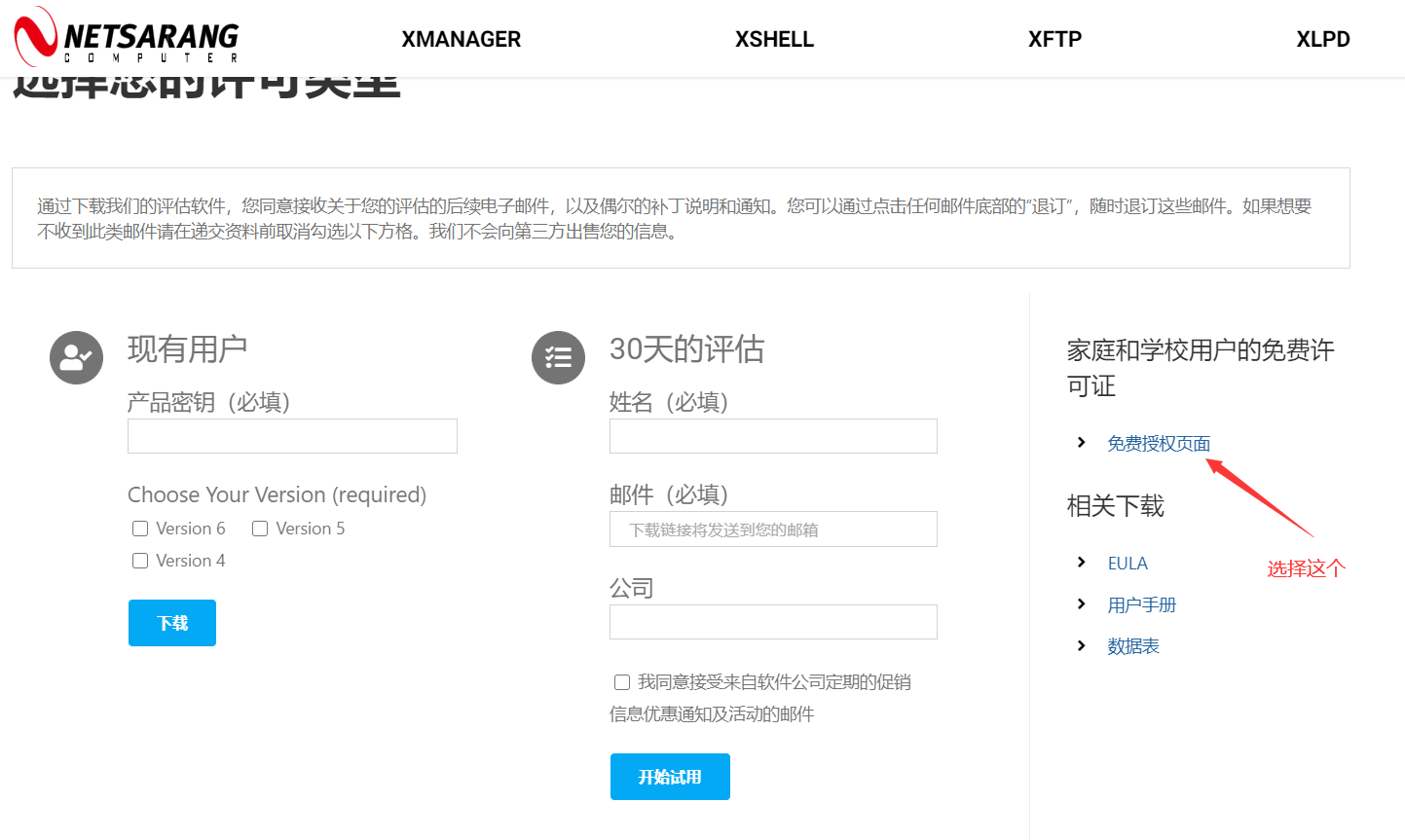Click chevron arrow beside 用户手册
Image resolution: width=1405 pixels, height=840 pixels.
point(1081,604)
